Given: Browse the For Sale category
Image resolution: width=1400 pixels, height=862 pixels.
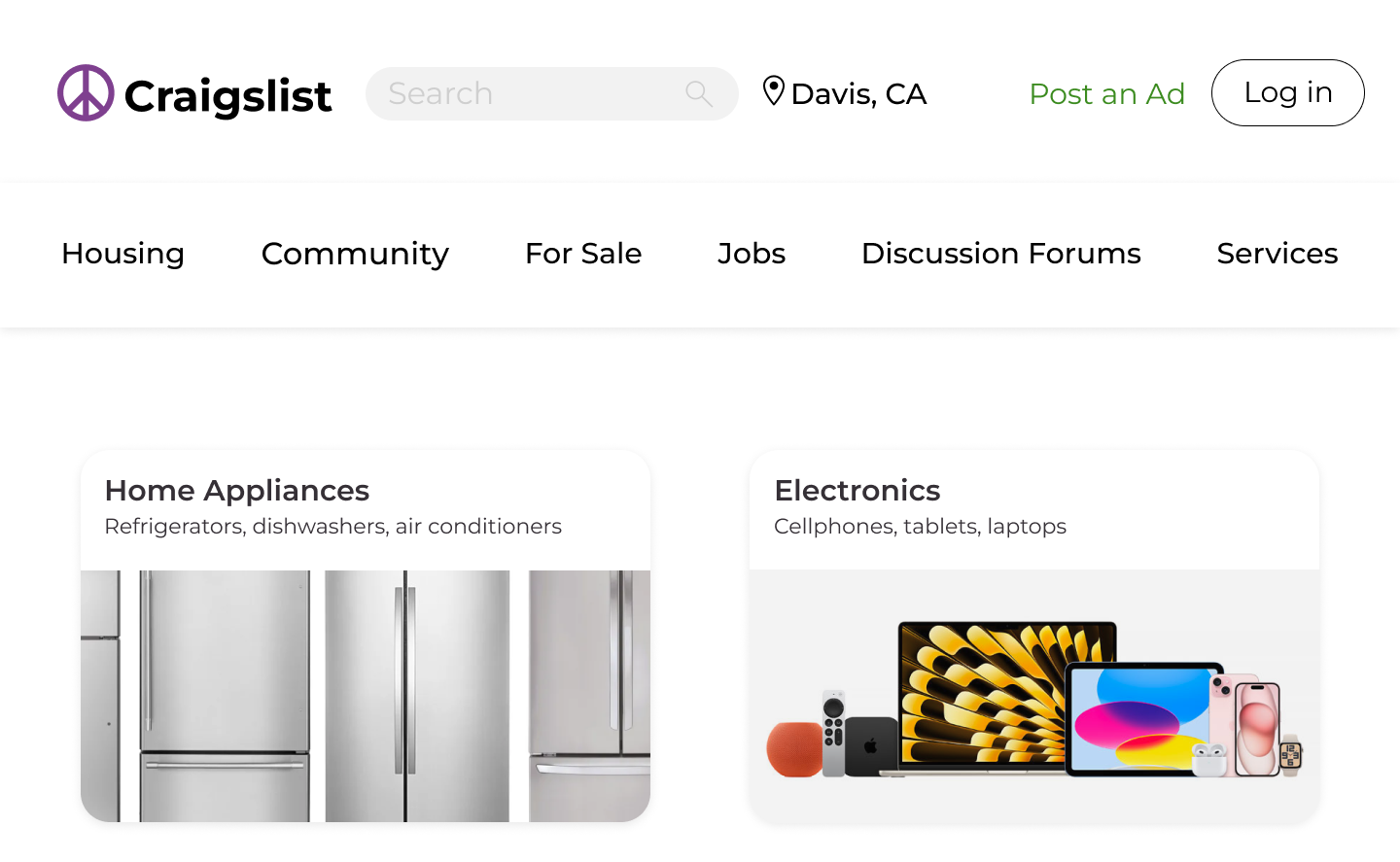Looking at the screenshot, I should click(x=583, y=254).
